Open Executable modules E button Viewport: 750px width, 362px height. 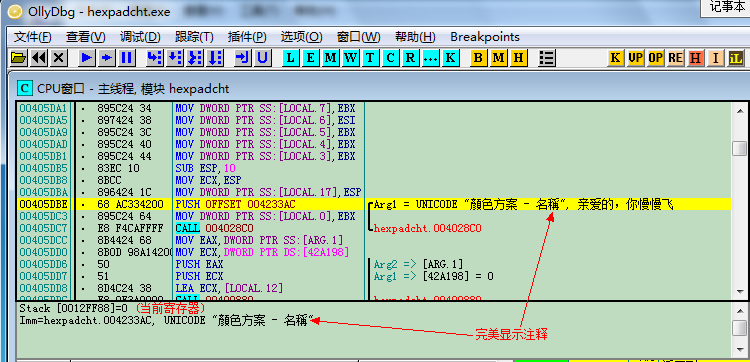310,58
